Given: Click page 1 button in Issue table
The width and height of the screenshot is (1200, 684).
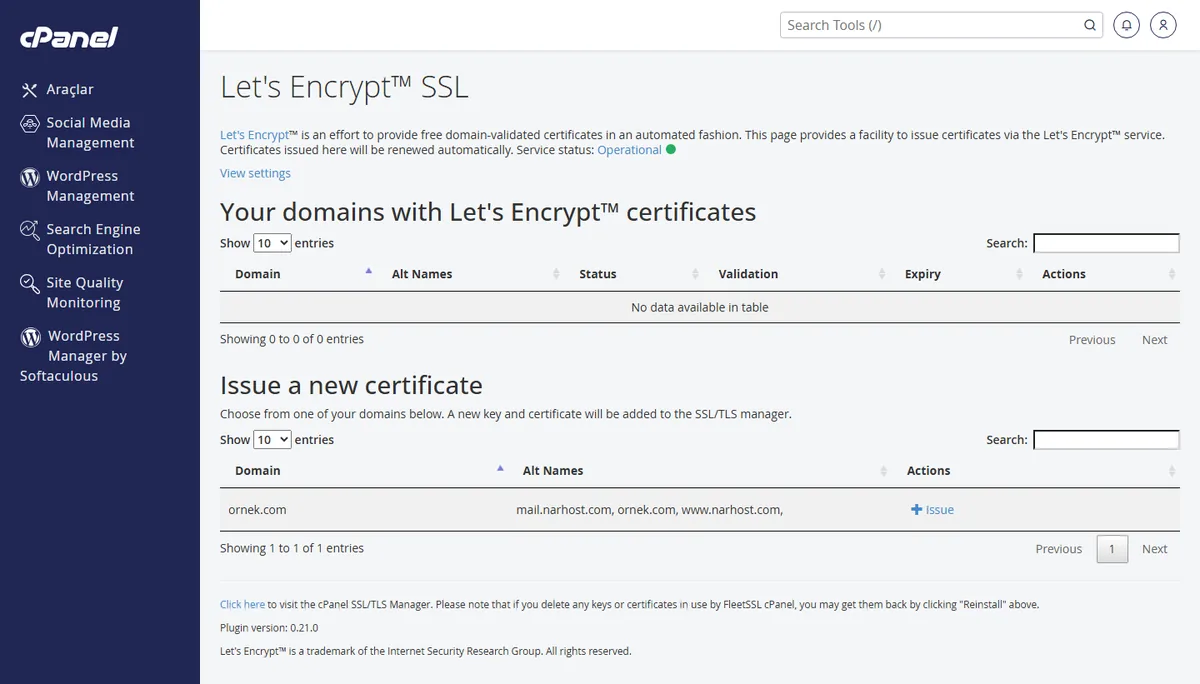Looking at the screenshot, I should 1112,549.
